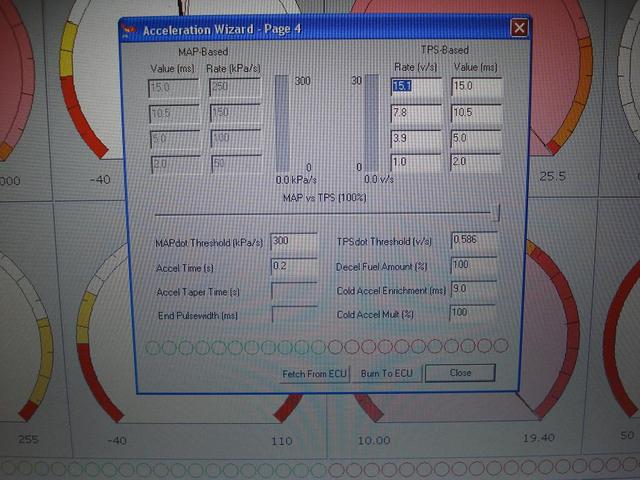Click the MAP-Based Rate field showing 50
The height and width of the screenshot is (480, 640).
tap(237, 164)
